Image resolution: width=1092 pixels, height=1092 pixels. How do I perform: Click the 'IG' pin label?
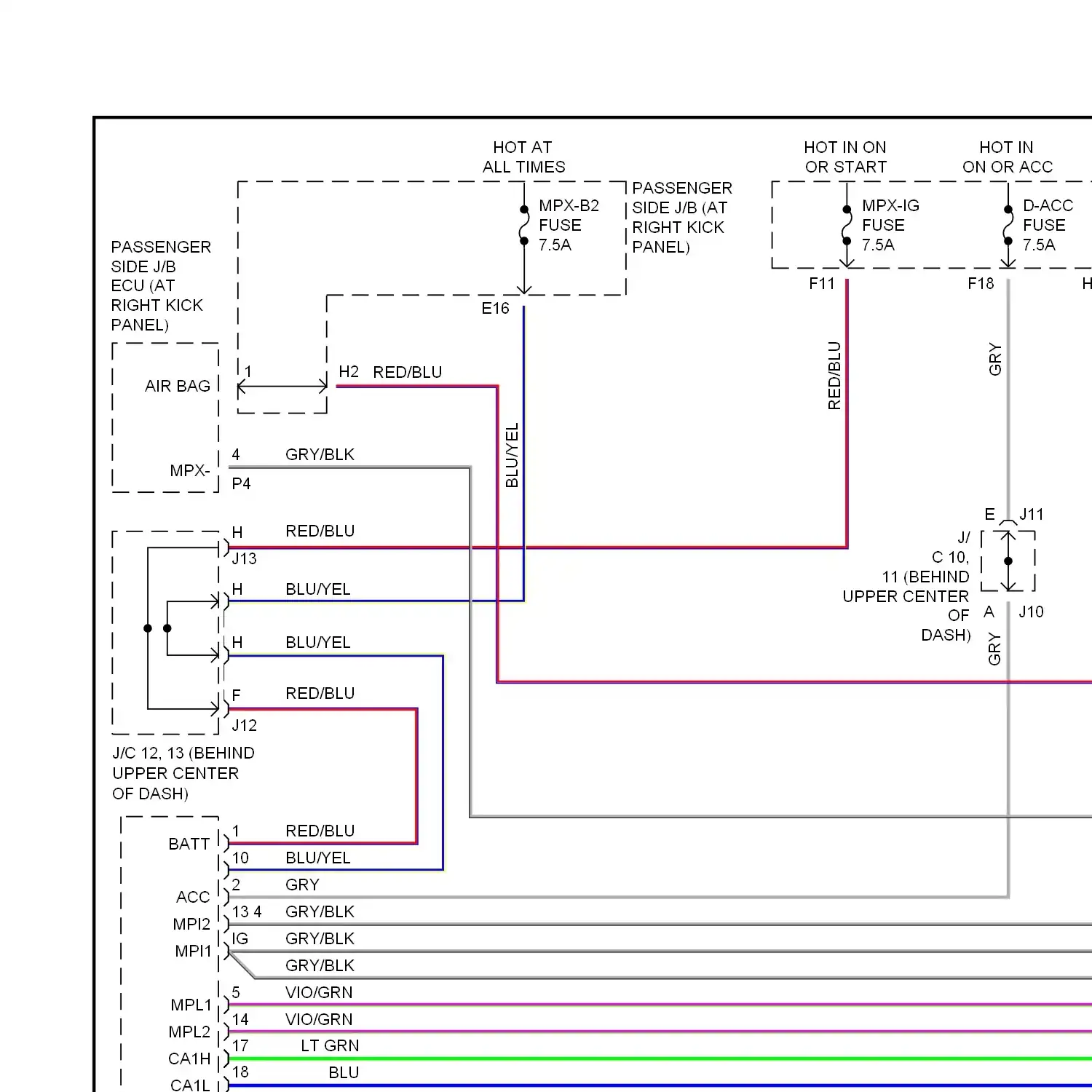pos(240,938)
